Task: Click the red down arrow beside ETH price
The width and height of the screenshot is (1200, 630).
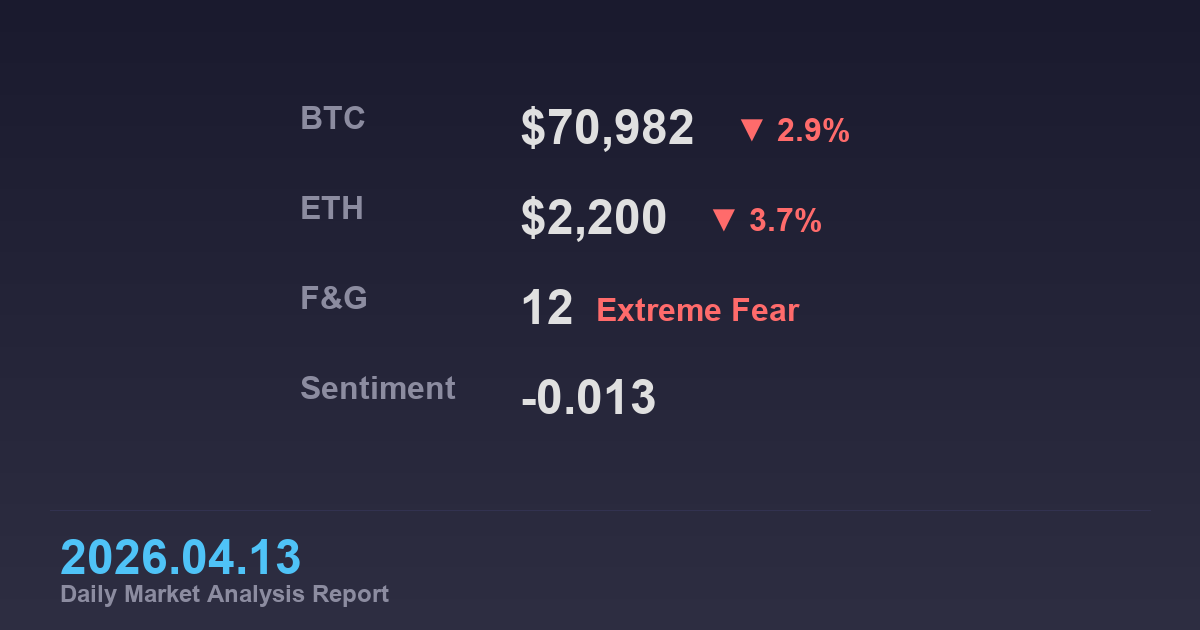Action: point(724,220)
